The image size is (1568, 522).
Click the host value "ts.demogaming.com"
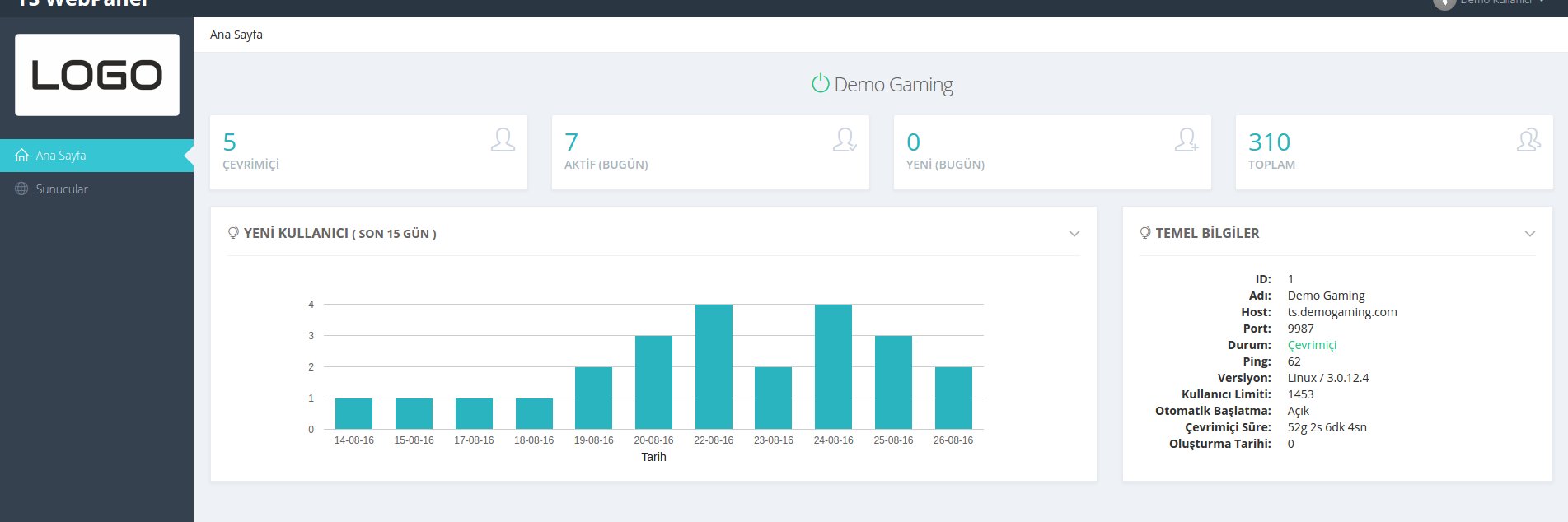click(1342, 312)
